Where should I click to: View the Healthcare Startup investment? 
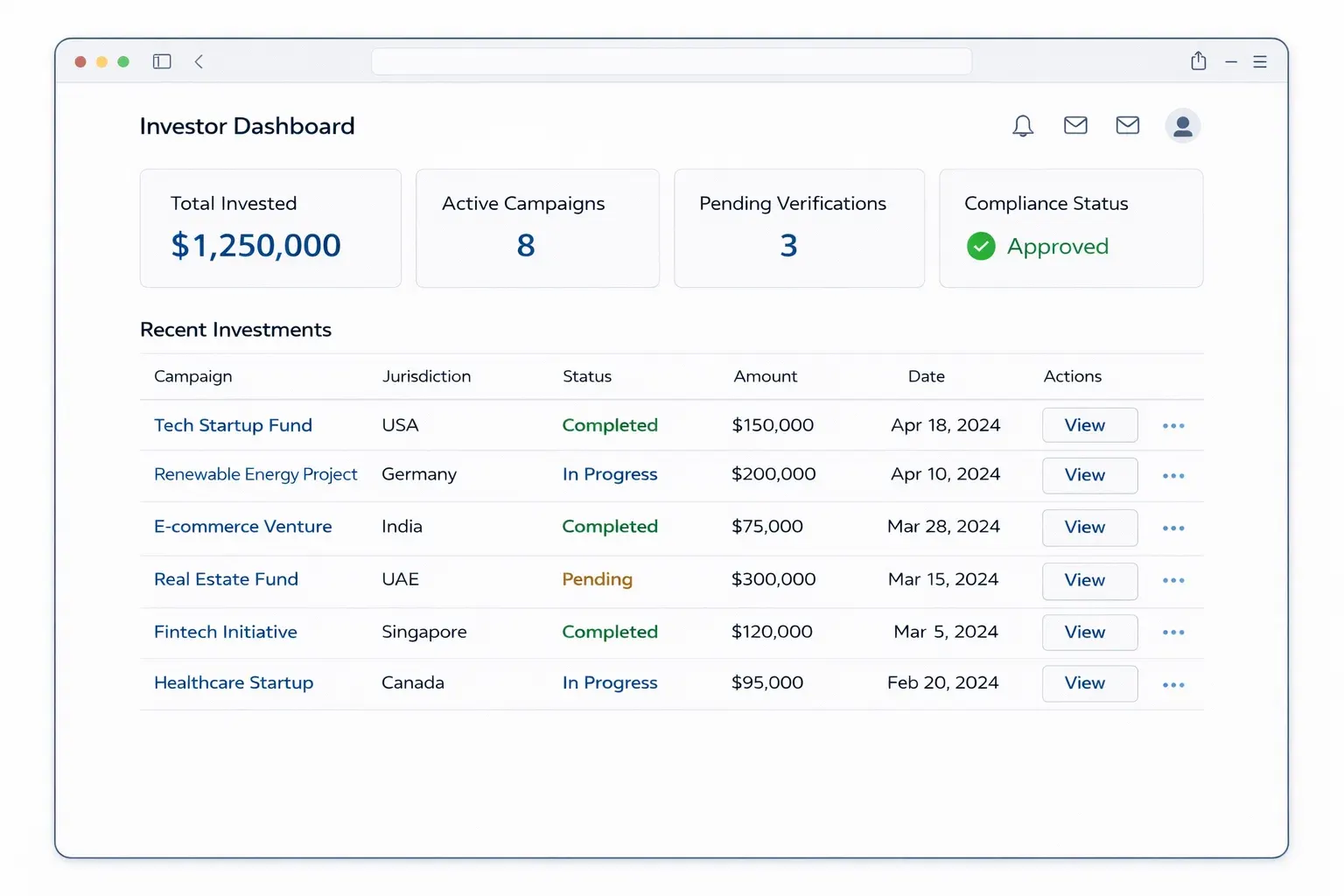point(1088,683)
